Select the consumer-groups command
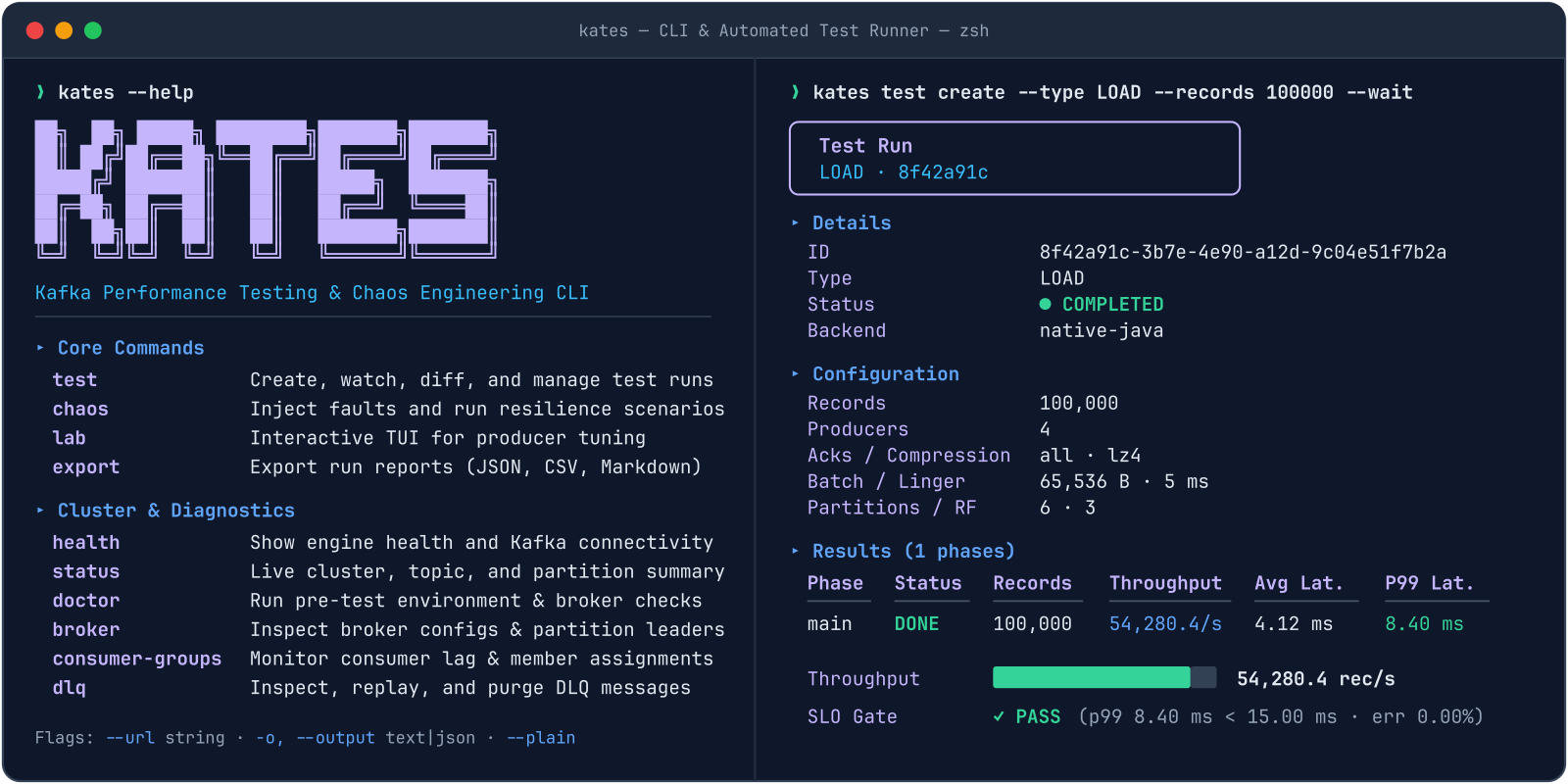The image size is (1568, 784). [x=137, y=659]
